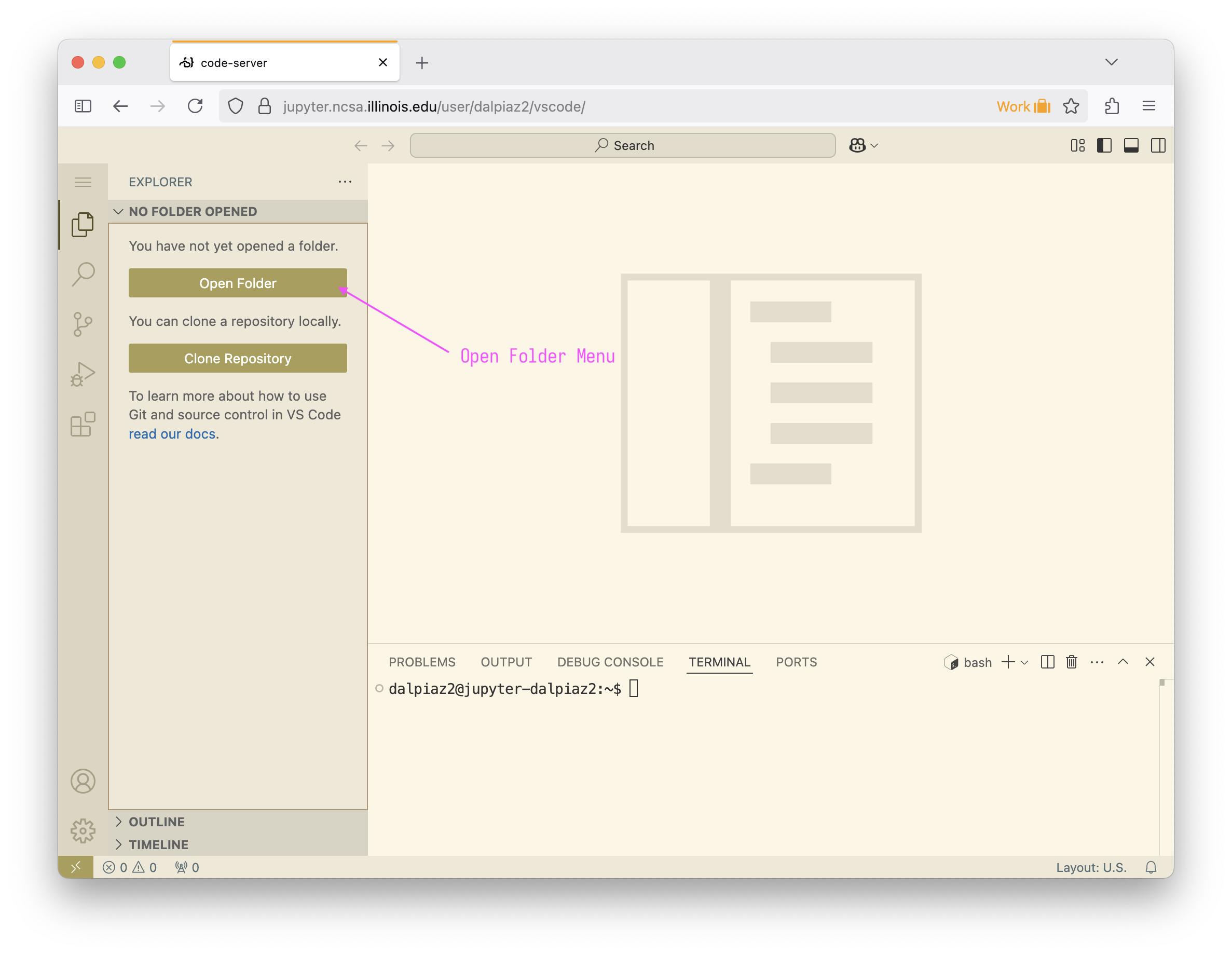Toggle the bottom panel visibility
The width and height of the screenshot is (1232, 955).
1131,145
